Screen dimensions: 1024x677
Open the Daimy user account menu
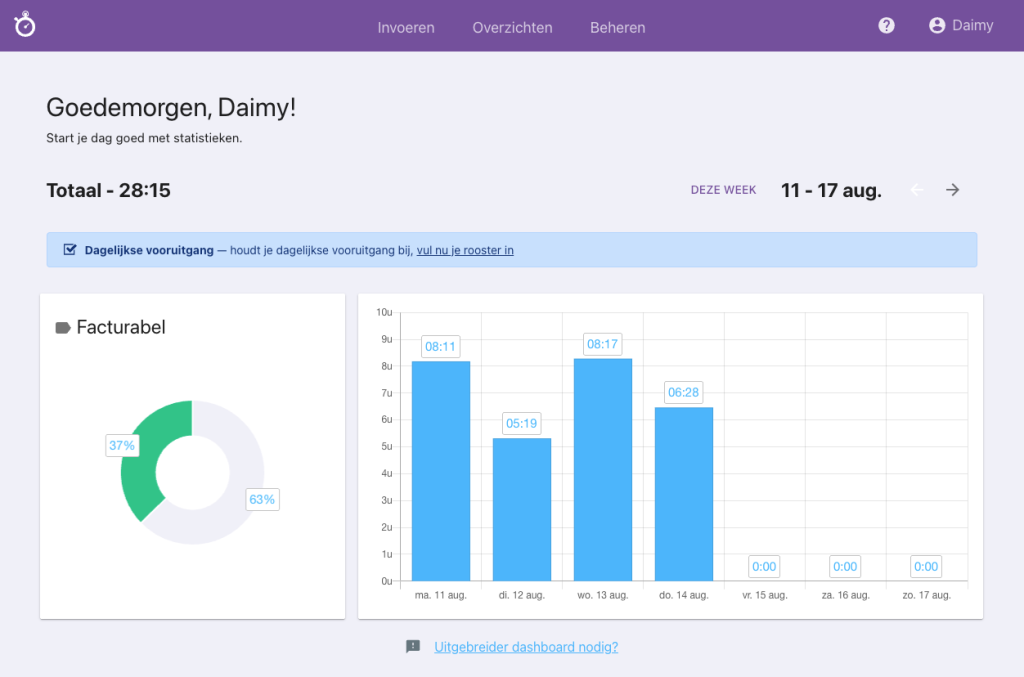pos(961,25)
